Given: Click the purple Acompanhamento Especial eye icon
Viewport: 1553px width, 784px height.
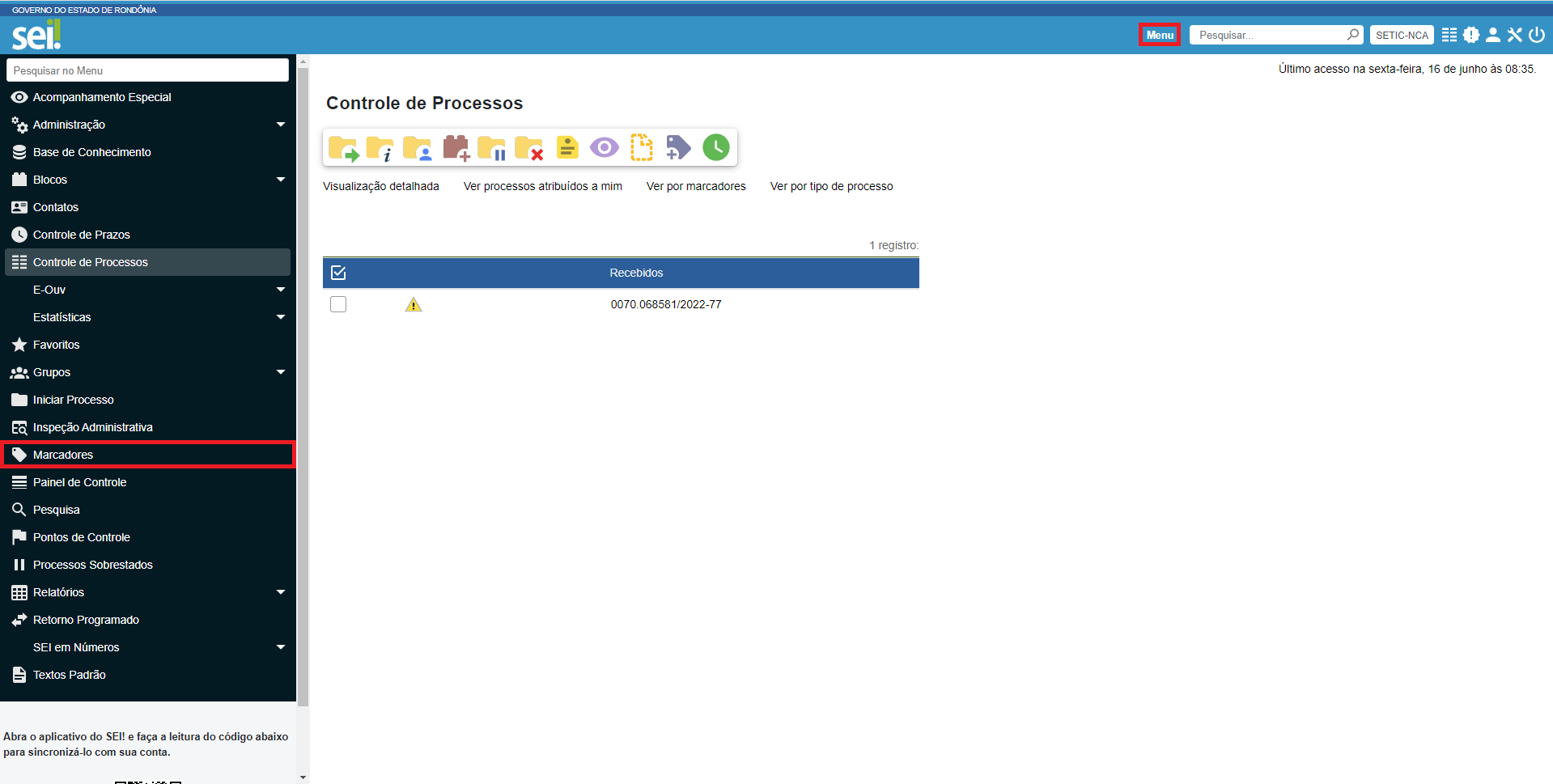Looking at the screenshot, I should (605, 147).
